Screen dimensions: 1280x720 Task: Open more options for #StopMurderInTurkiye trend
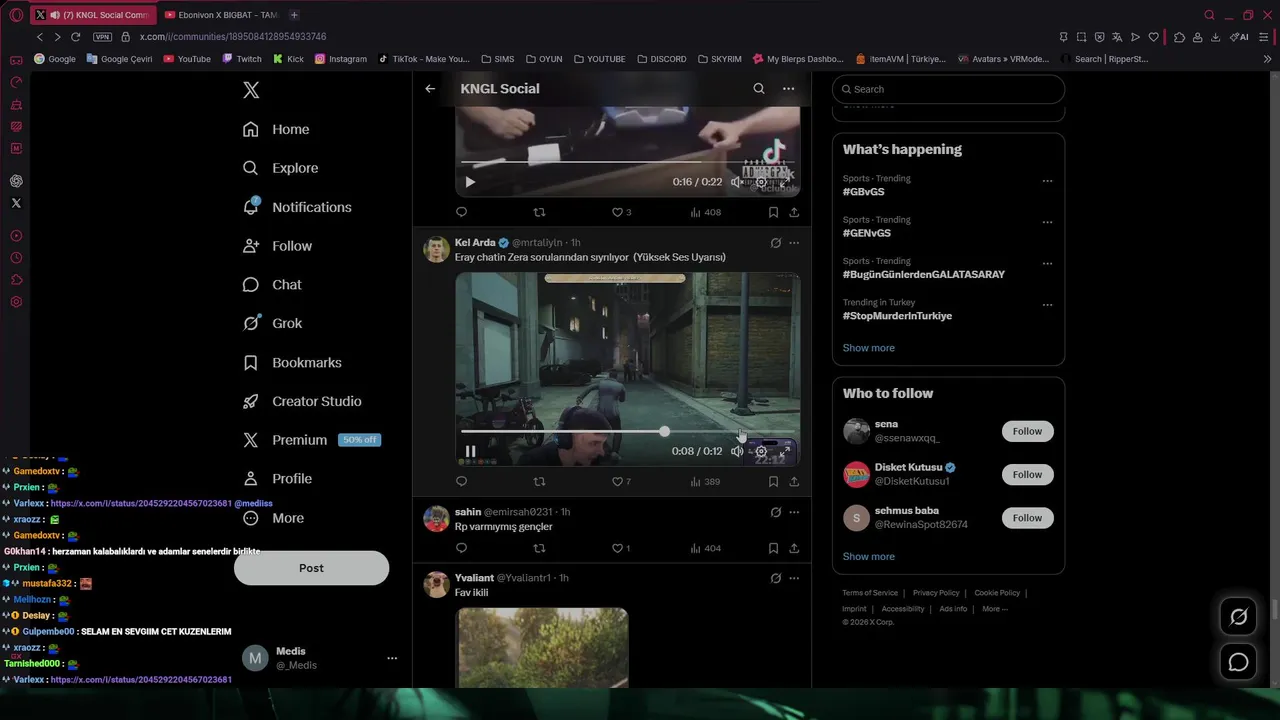pos(1047,305)
